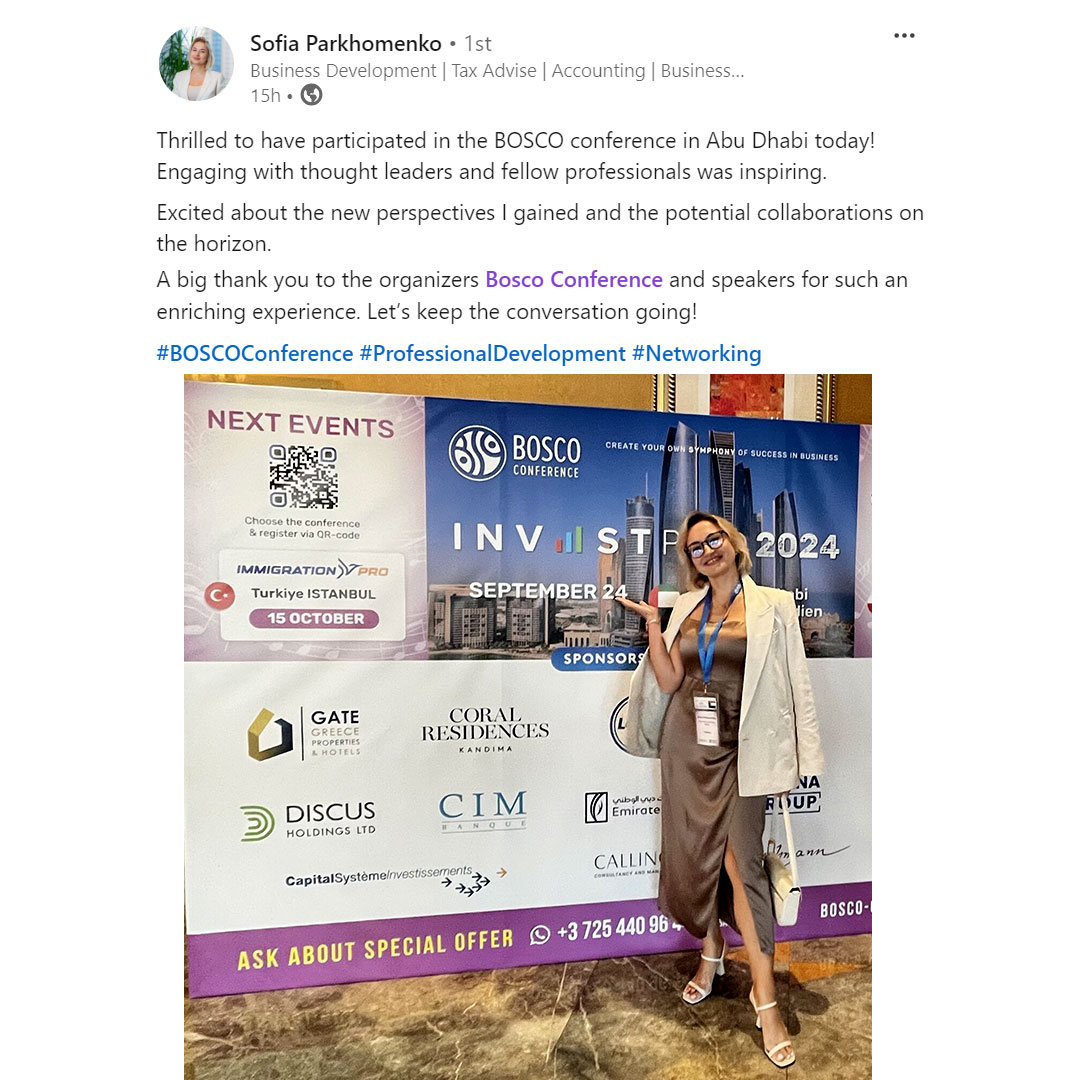
Task: Open the #BOSCOConference hashtag
Action: click(x=254, y=353)
